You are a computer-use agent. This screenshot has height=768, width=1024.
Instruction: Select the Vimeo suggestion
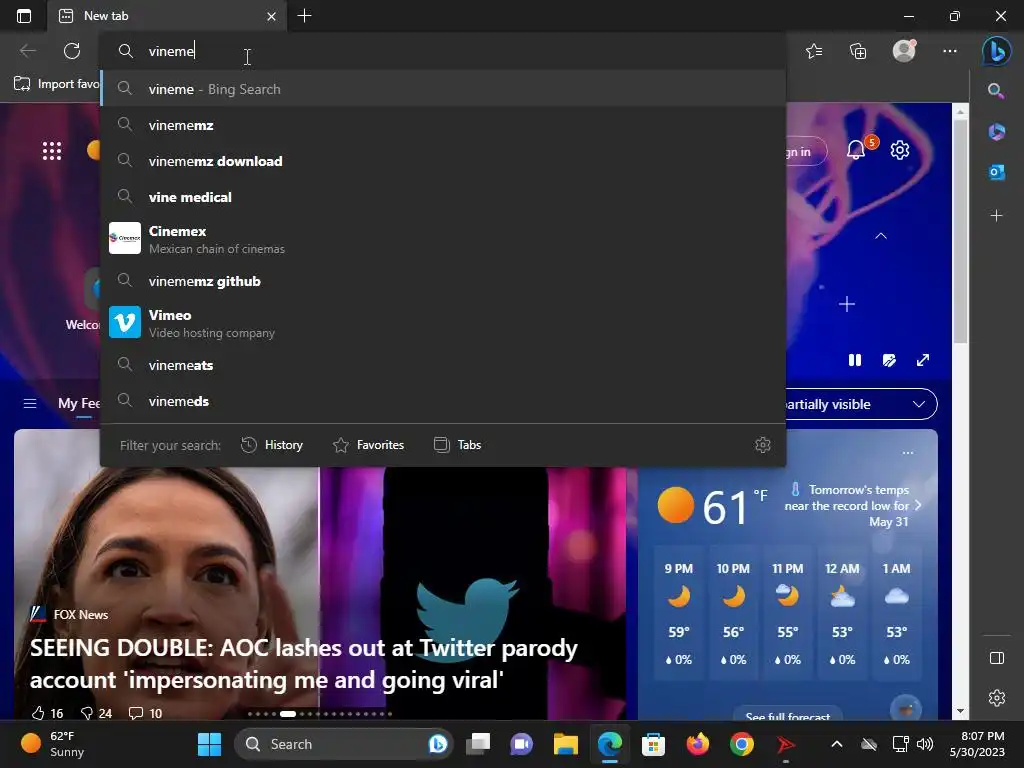coord(443,323)
